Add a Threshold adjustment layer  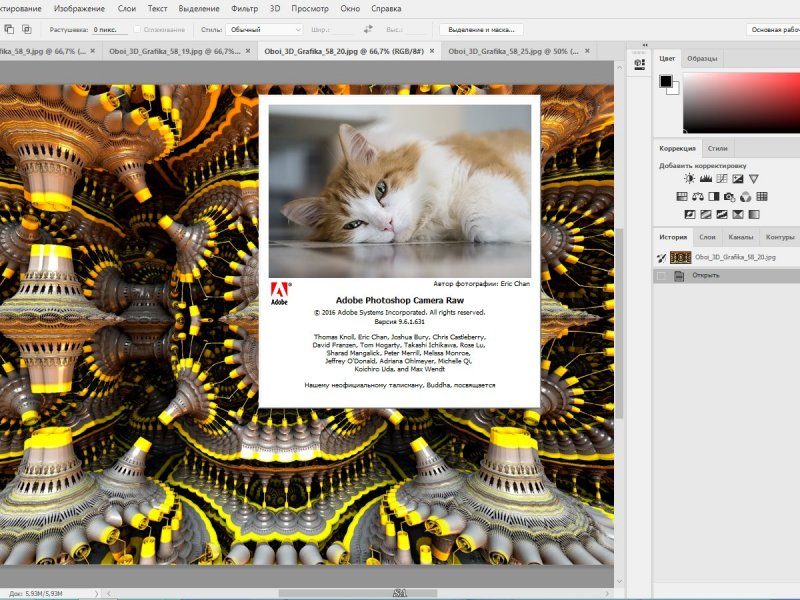[x=722, y=214]
